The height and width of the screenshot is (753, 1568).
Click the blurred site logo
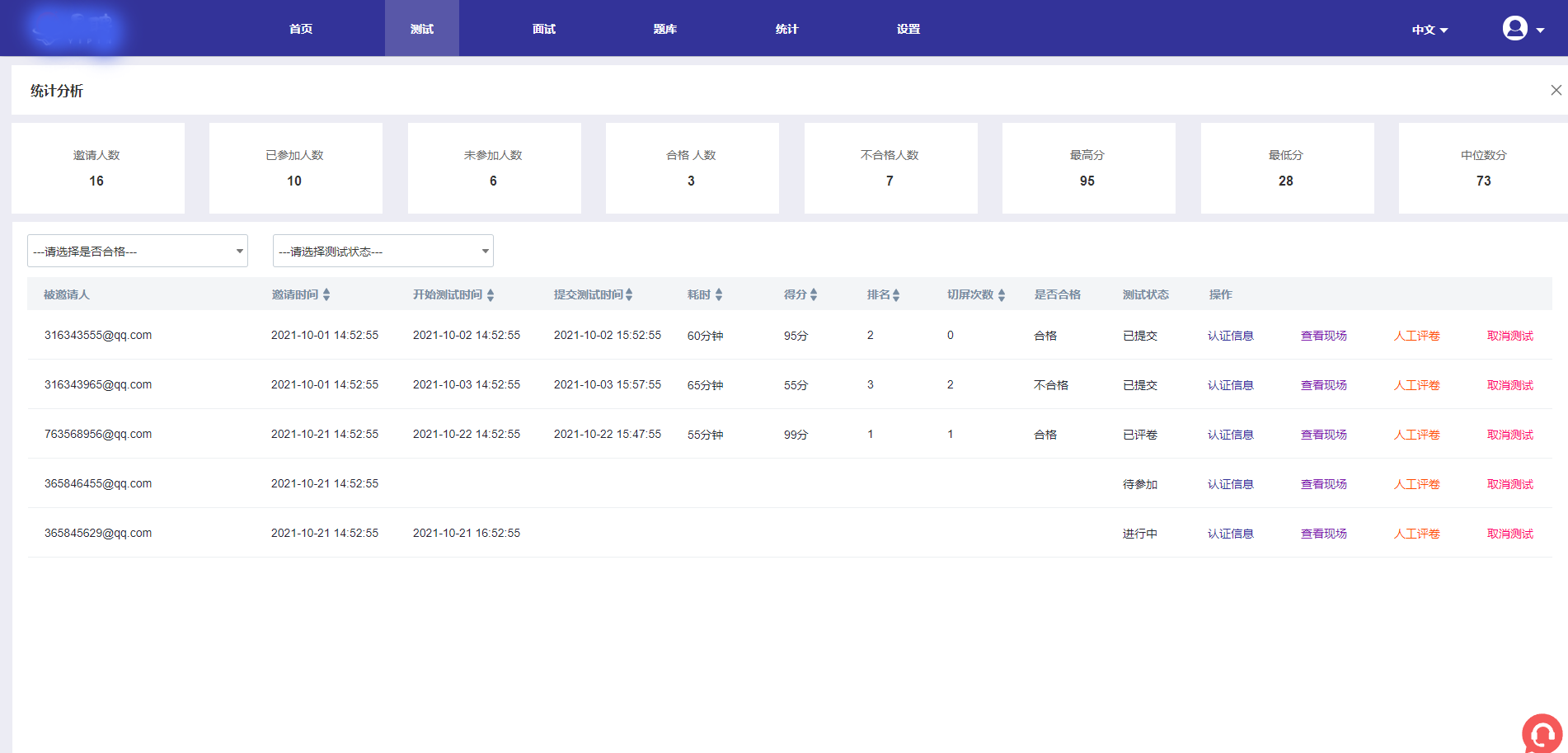pos(74,30)
